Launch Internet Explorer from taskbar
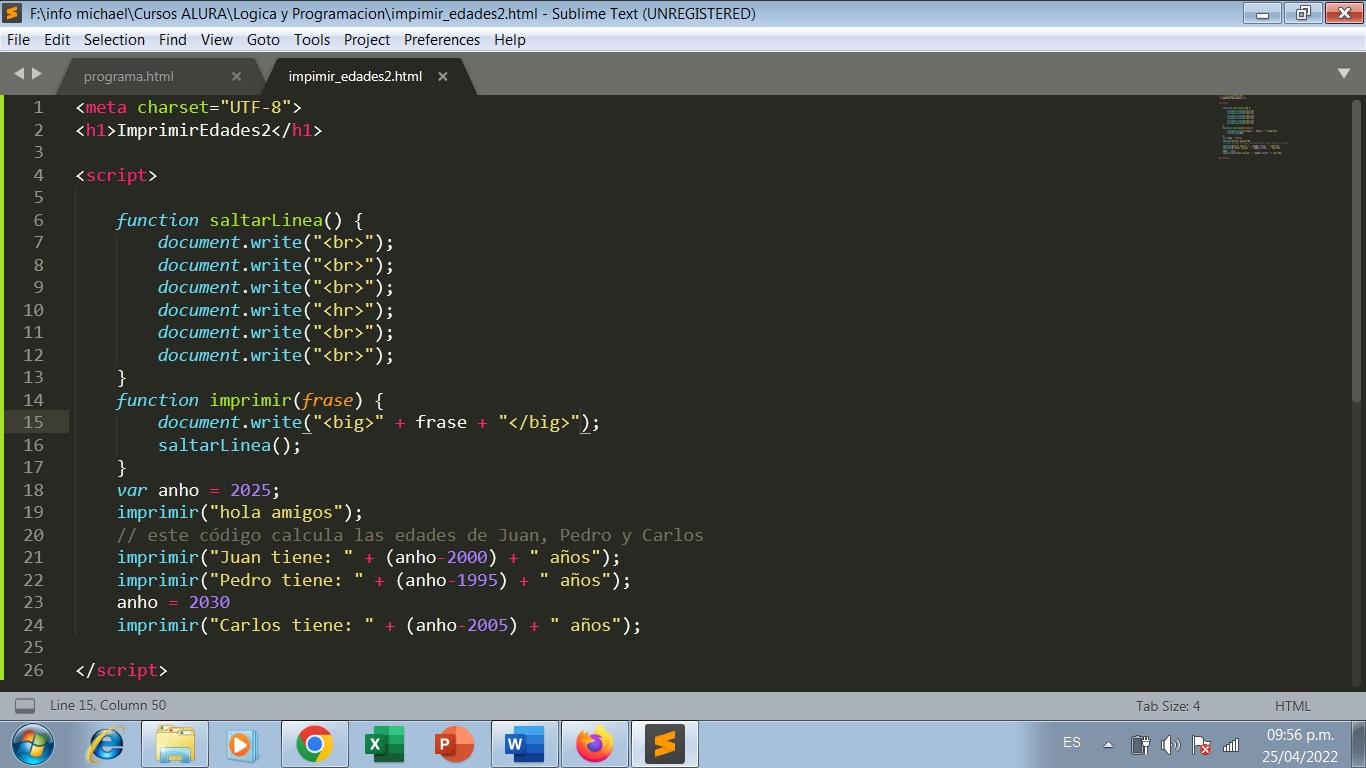Screen dimensions: 1366x768 [105, 745]
